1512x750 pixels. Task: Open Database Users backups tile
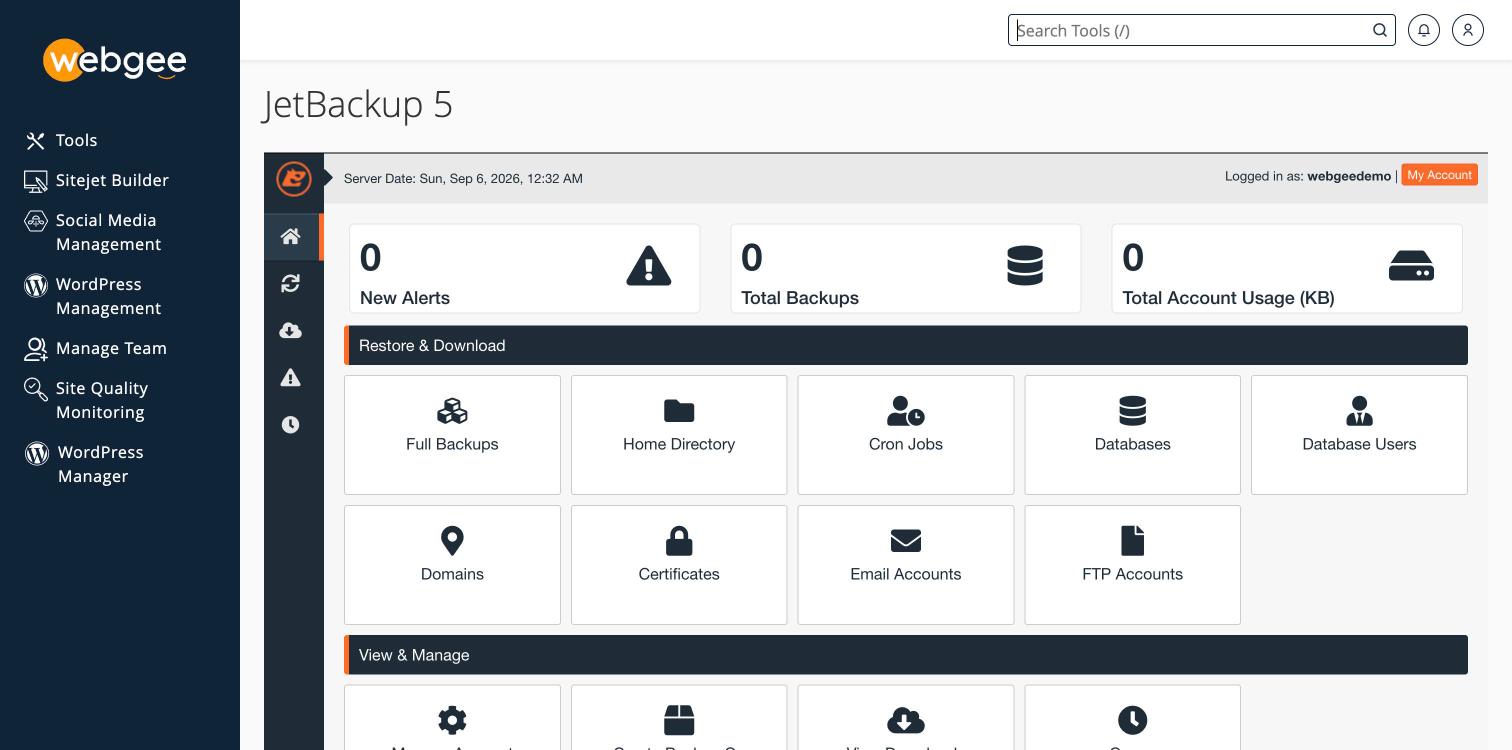pos(1359,435)
